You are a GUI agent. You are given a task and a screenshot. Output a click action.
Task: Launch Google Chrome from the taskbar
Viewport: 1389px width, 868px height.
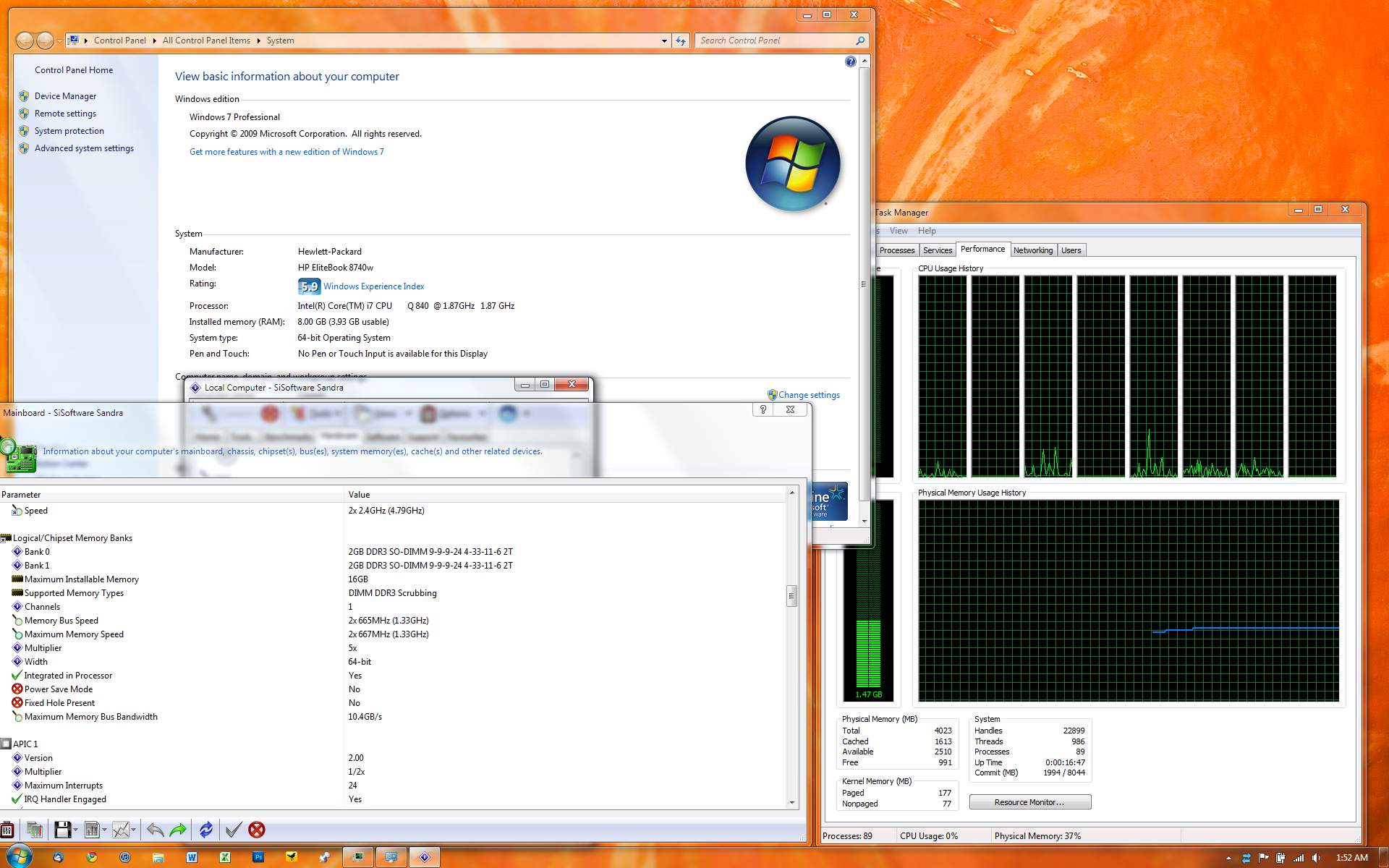coord(92,857)
